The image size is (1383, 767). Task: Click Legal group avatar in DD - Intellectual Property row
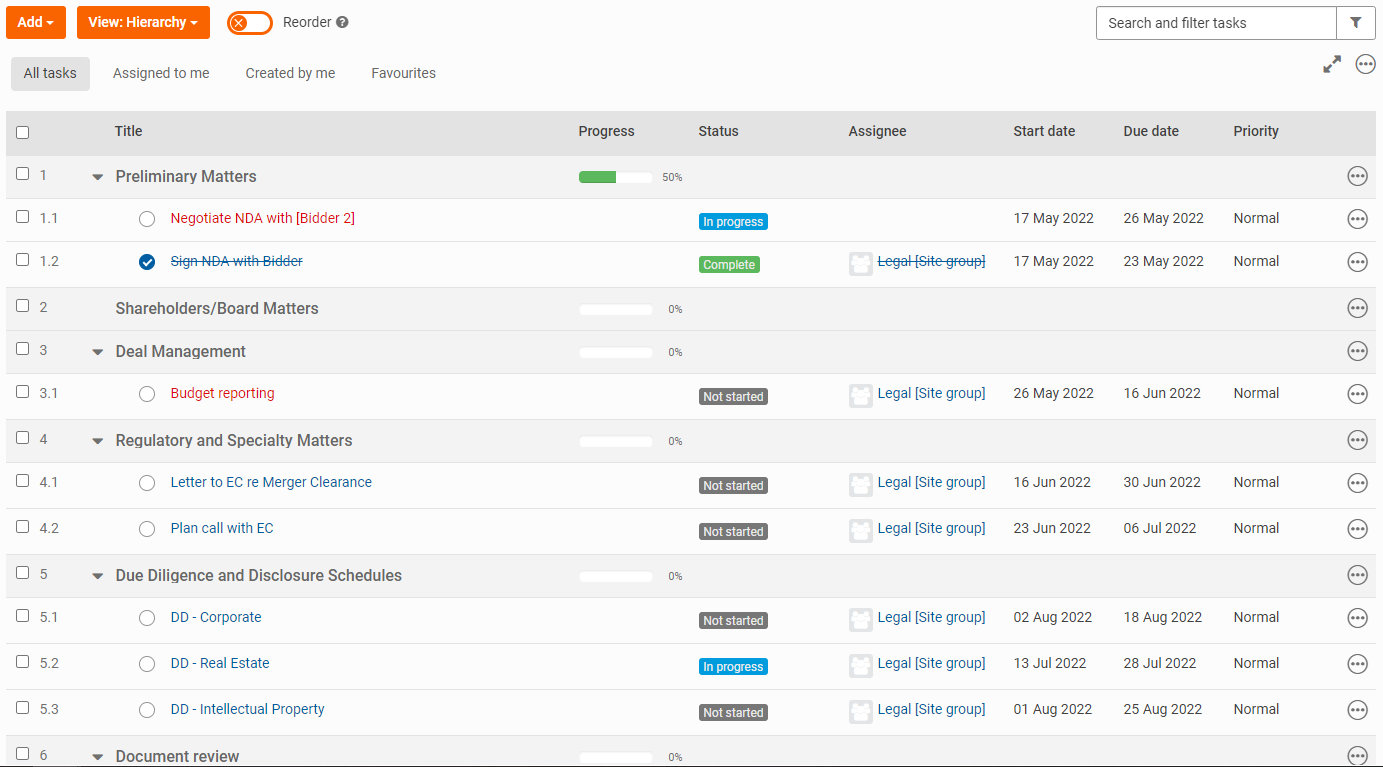click(860, 711)
